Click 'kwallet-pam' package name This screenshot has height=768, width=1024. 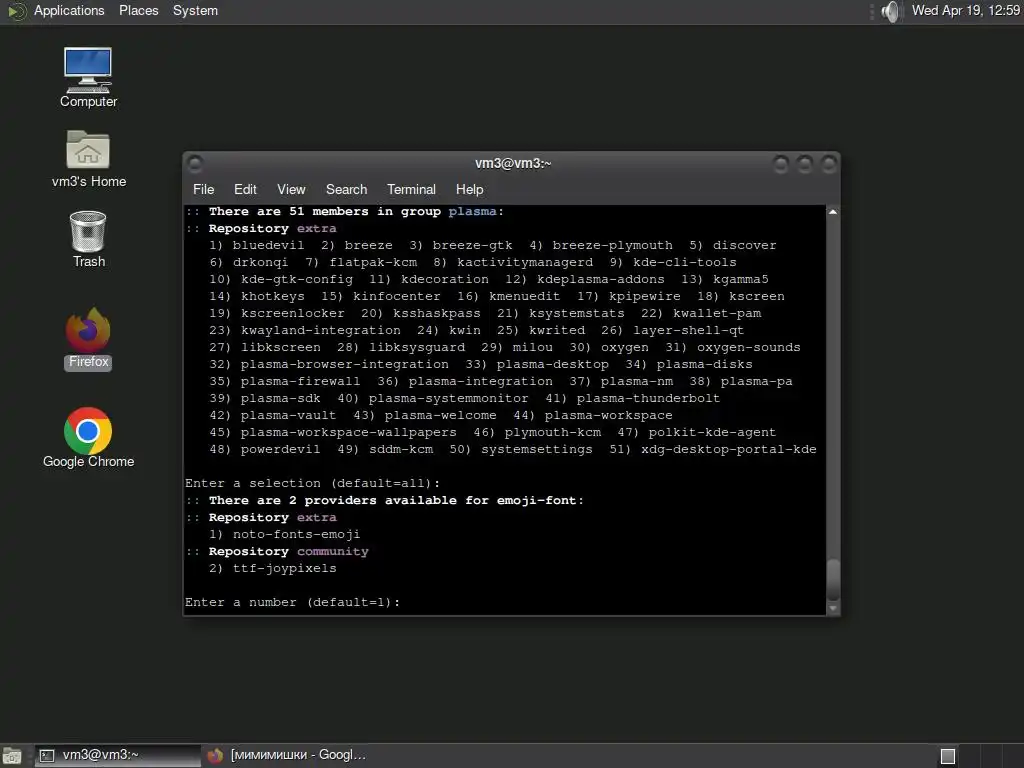pos(716,313)
